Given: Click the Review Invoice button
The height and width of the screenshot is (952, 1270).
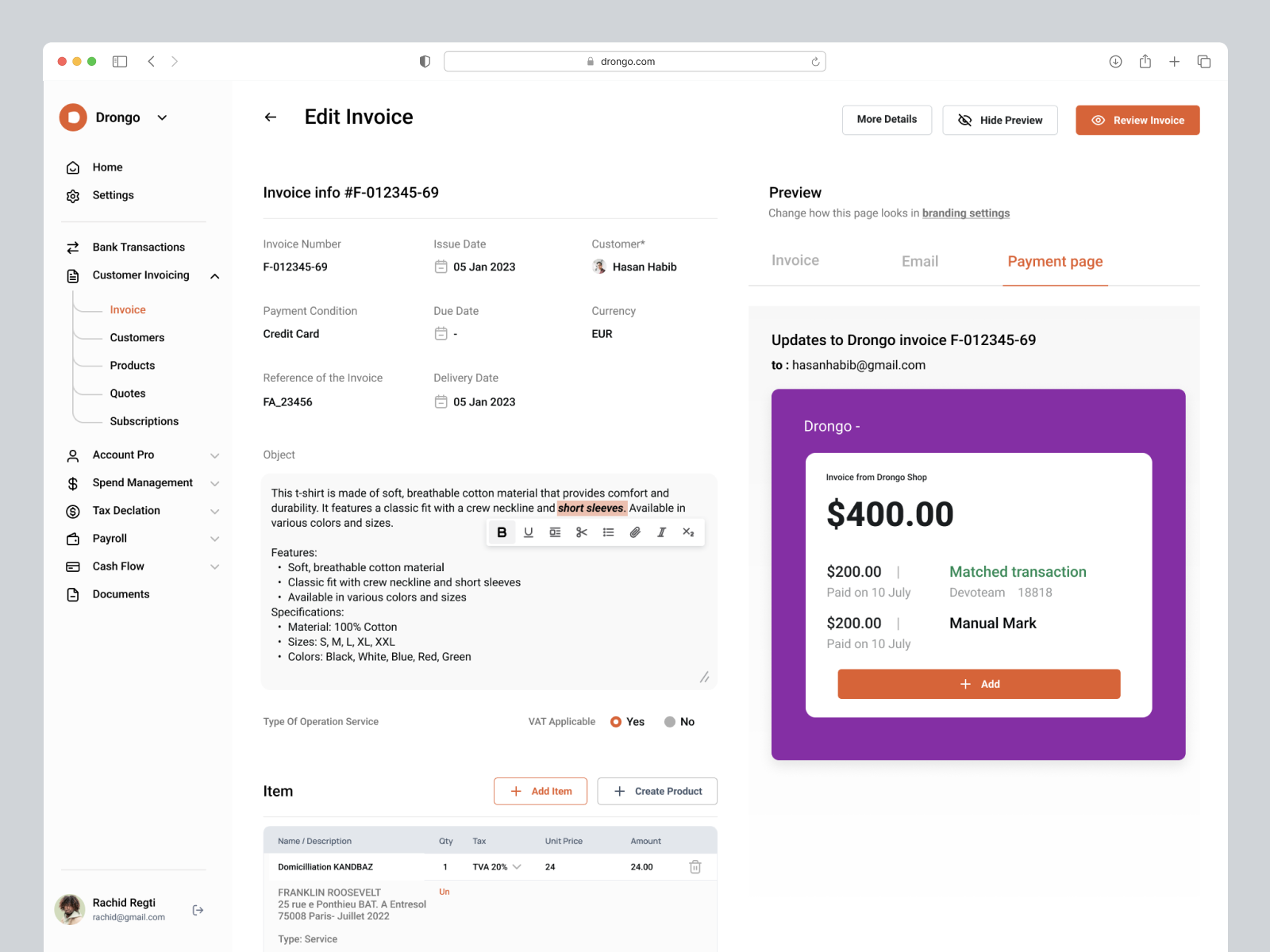Looking at the screenshot, I should coord(1137,120).
